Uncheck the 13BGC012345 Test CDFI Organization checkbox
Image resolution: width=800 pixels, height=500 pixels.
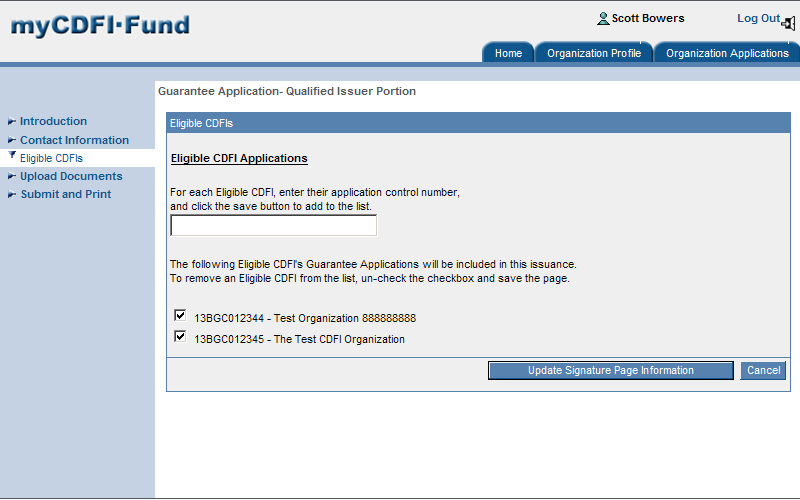click(180, 336)
